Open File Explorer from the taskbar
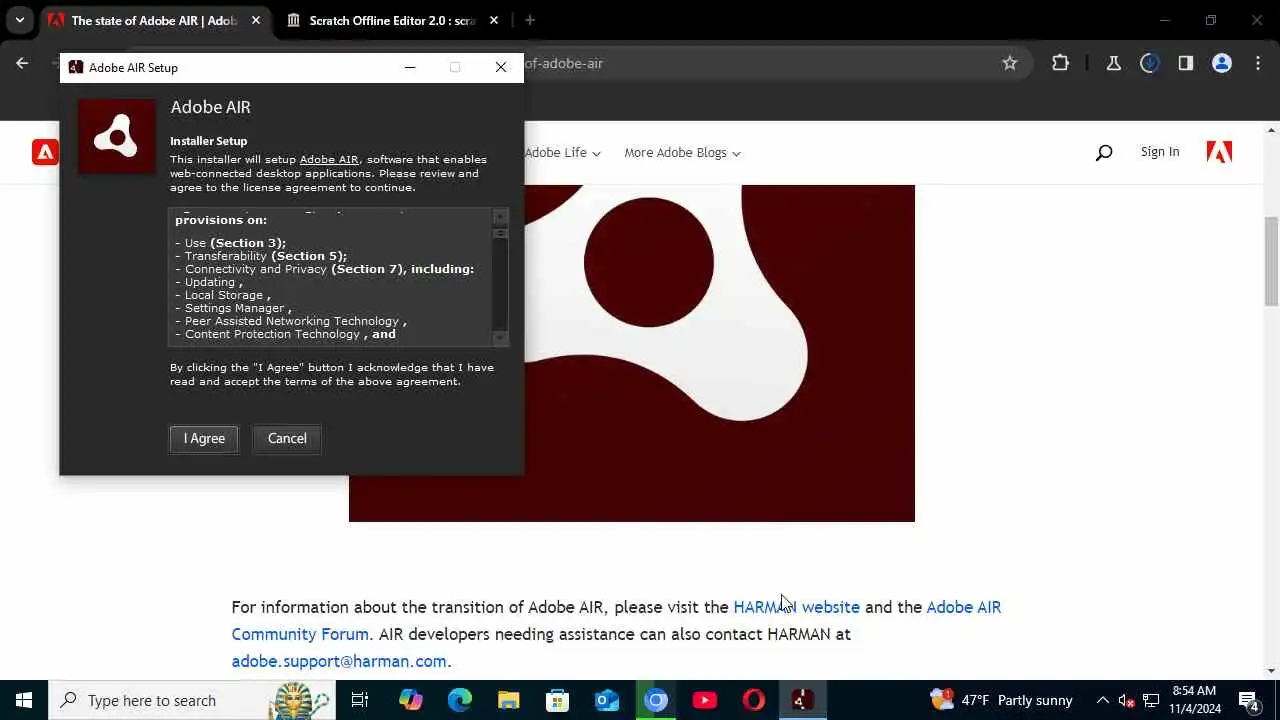1280x720 pixels. coord(508,700)
